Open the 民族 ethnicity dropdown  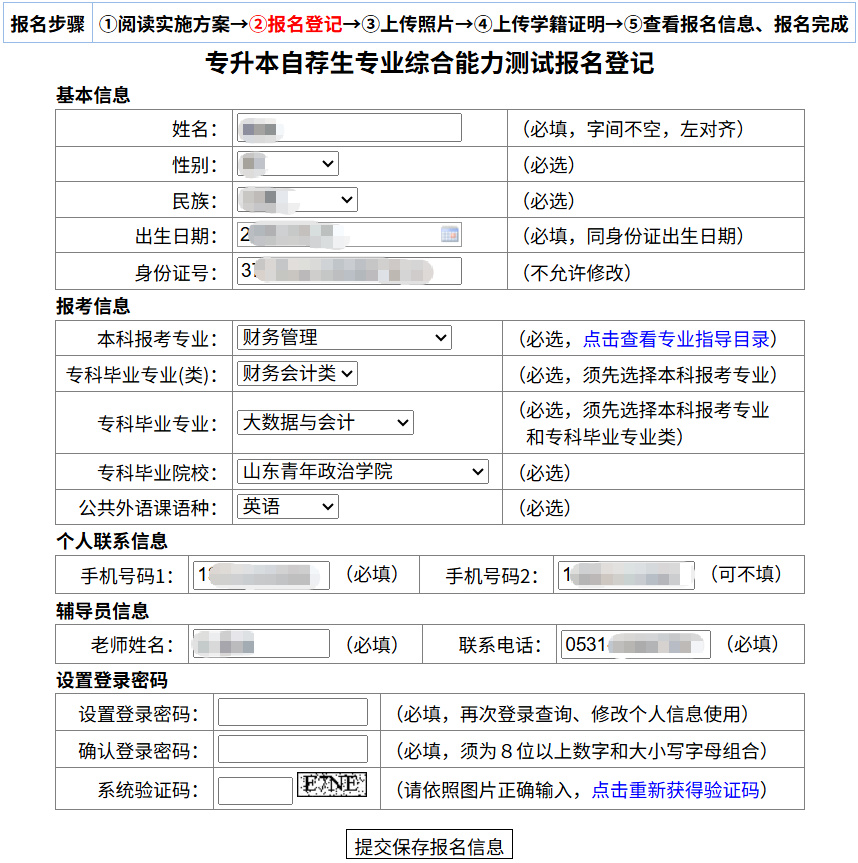[297, 200]
